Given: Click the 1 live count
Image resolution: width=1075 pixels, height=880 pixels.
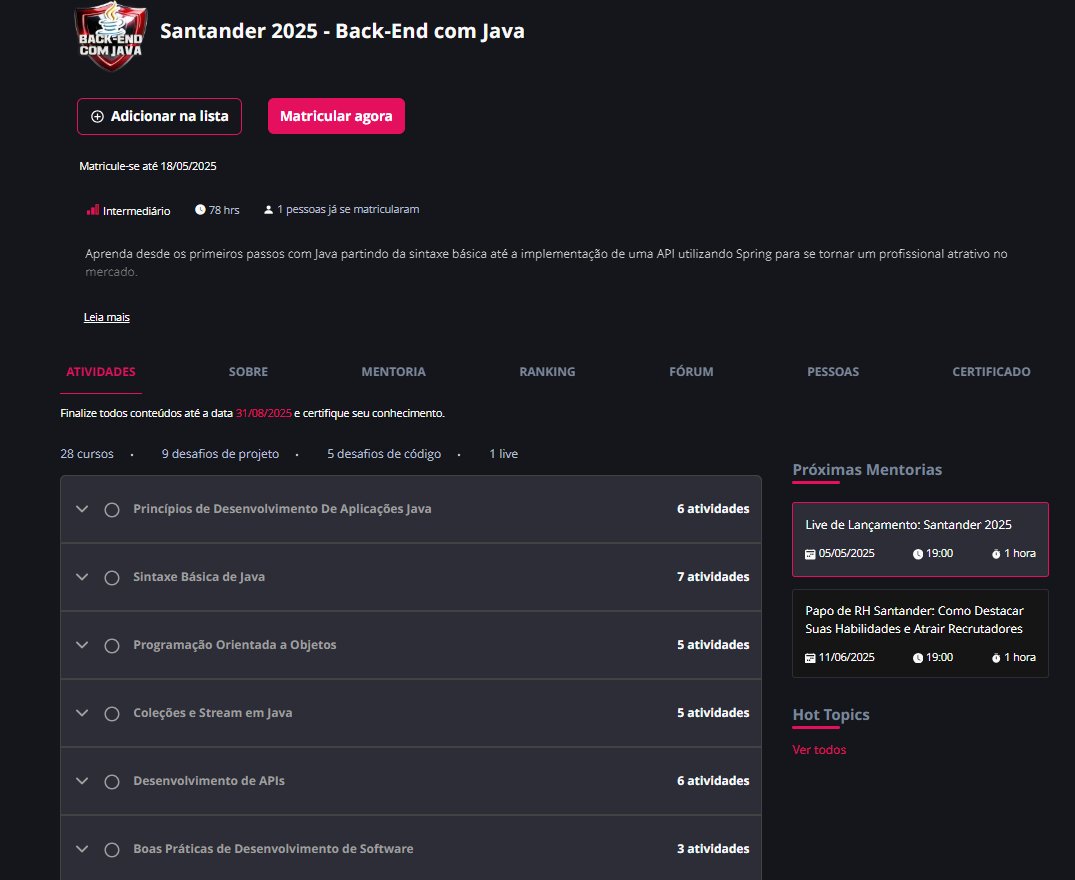Looking at the screenshot, I should click(504, 454).
